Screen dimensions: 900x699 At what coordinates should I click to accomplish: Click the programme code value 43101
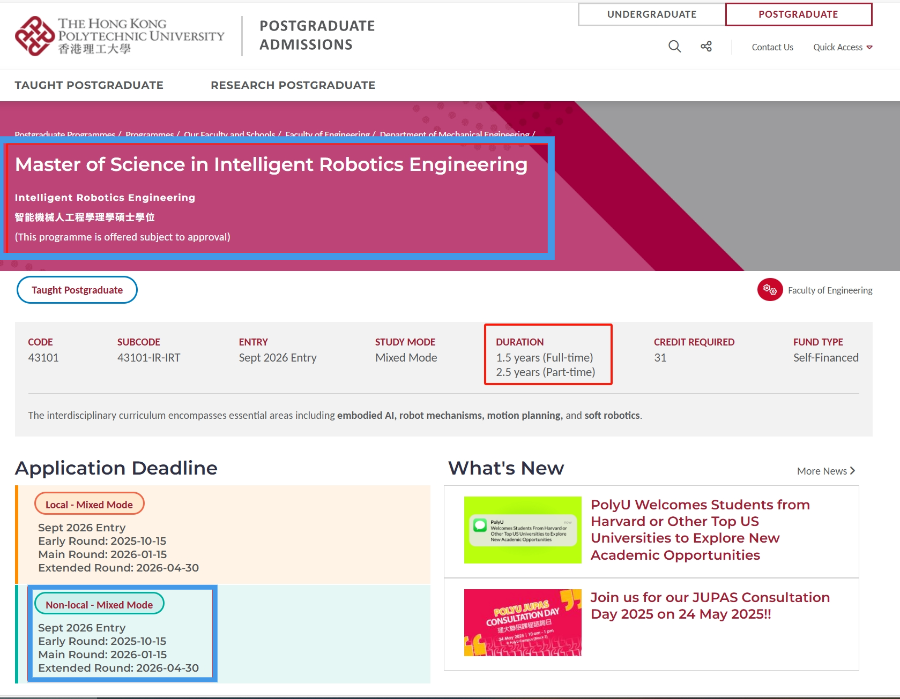tap(43, 358)
